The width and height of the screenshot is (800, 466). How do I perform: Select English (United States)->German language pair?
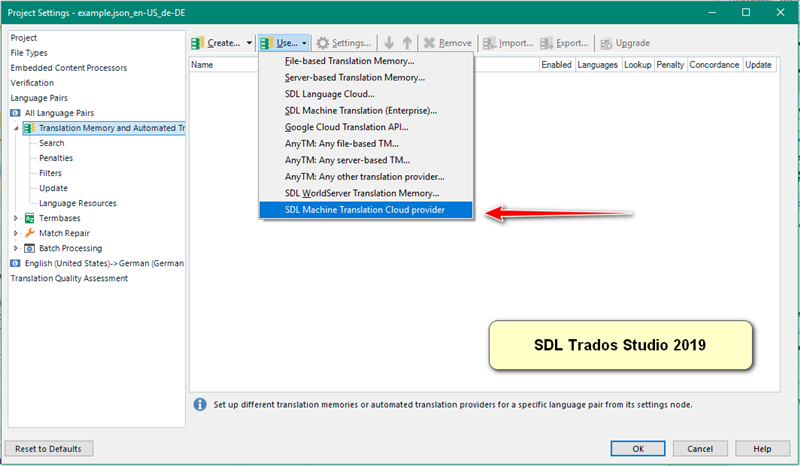pyautogui.click(x=105, y=263)
